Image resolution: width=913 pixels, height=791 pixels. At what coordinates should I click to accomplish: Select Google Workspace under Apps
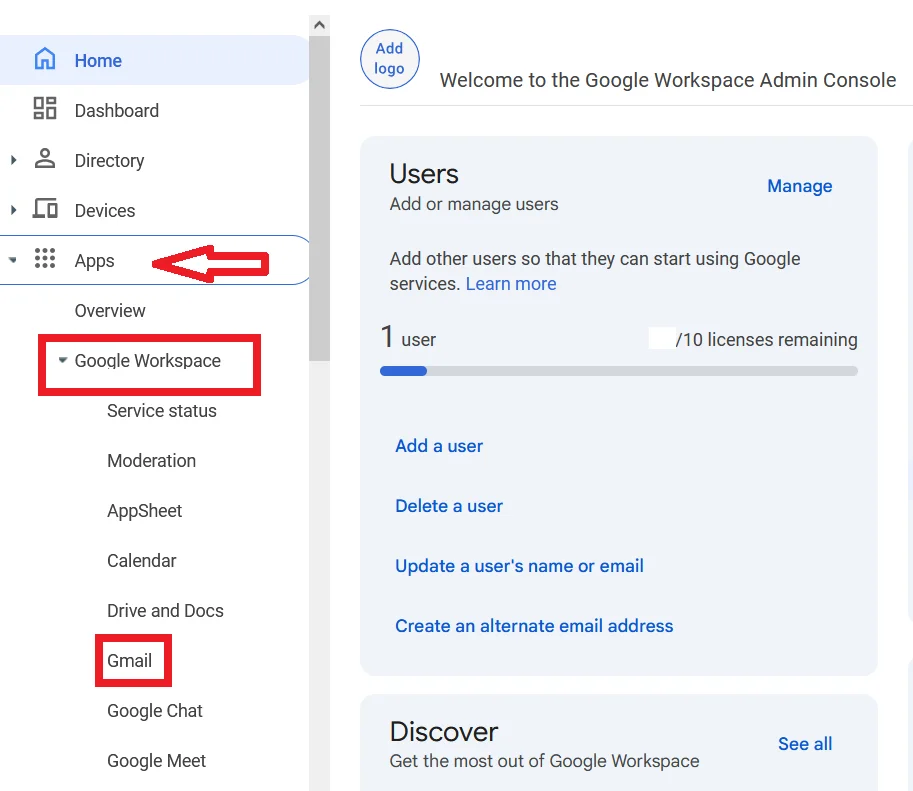pyautogui.click(x=148, y=361)
